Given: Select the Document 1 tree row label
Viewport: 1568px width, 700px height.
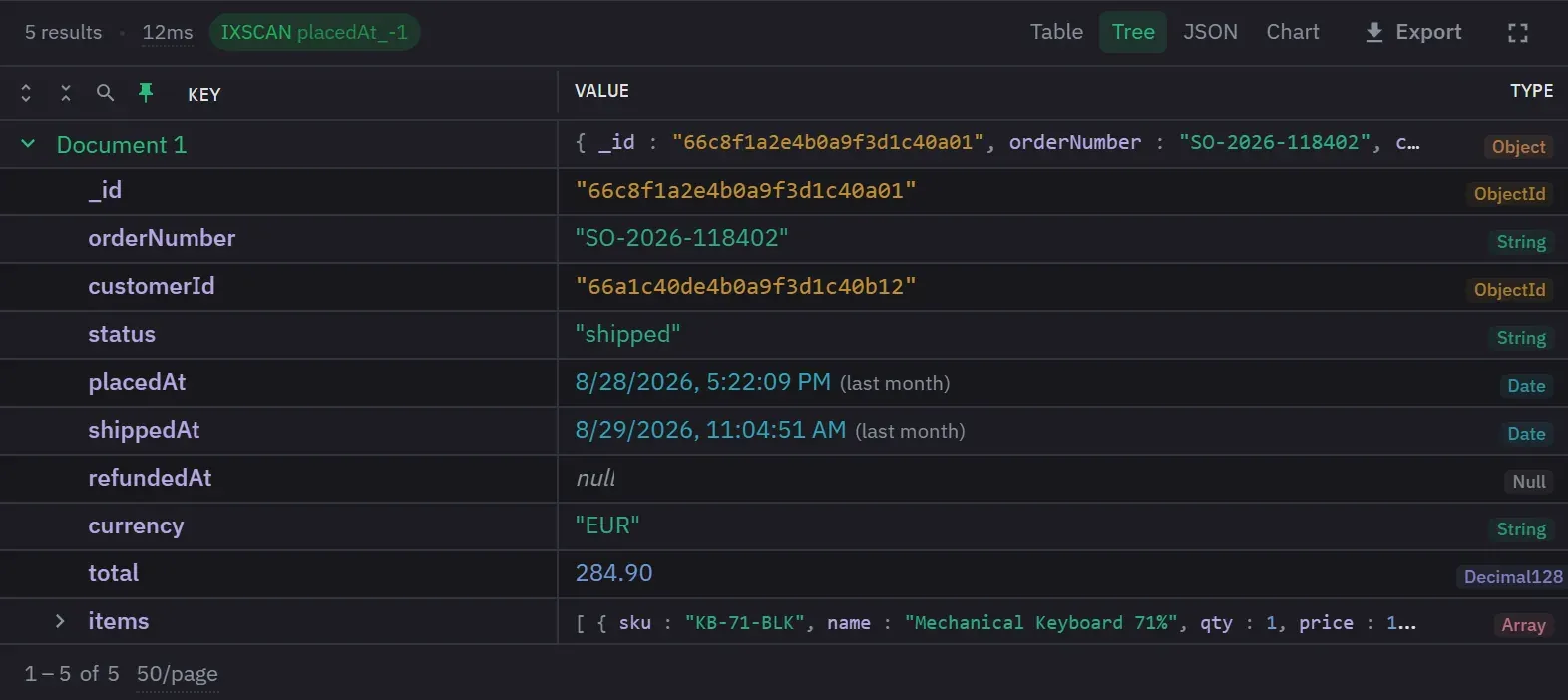Looking at the screenshot, I should tap(122, 145).
